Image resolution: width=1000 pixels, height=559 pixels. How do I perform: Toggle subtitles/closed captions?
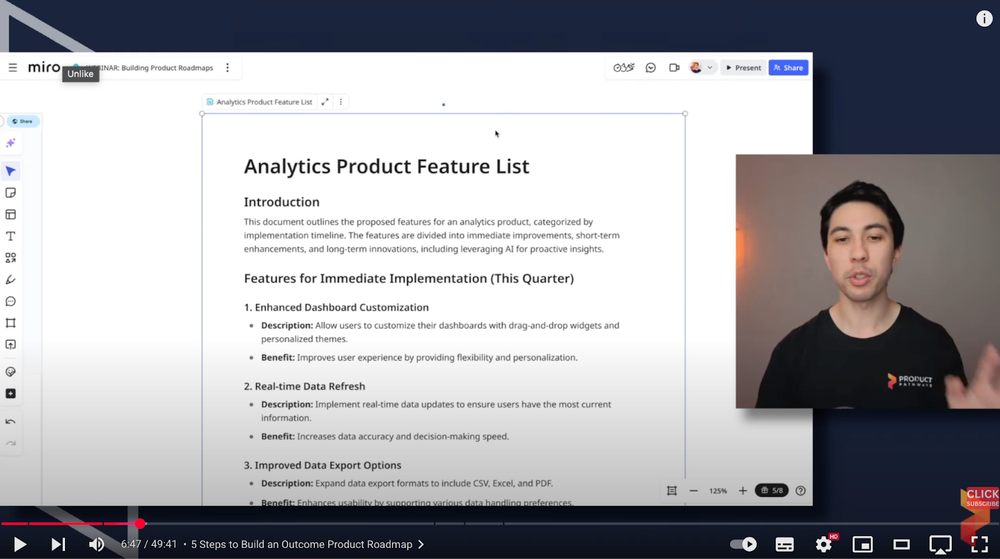[x=784, y=544]
